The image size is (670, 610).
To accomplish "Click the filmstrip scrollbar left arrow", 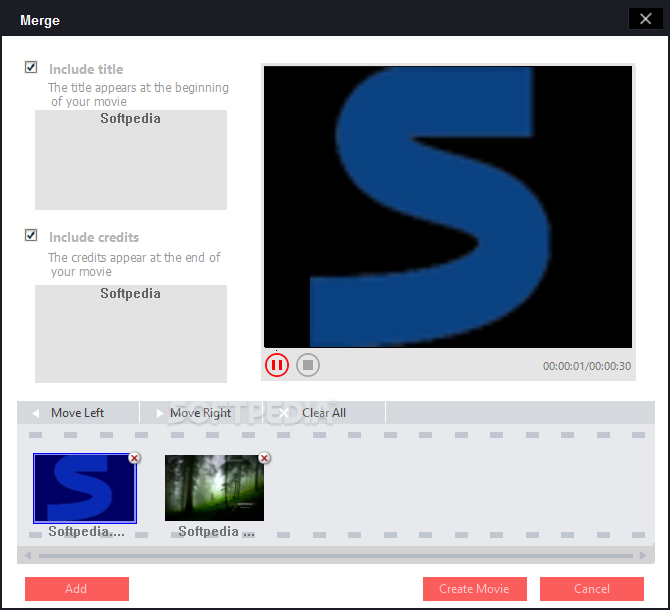I will click(28, 555).
